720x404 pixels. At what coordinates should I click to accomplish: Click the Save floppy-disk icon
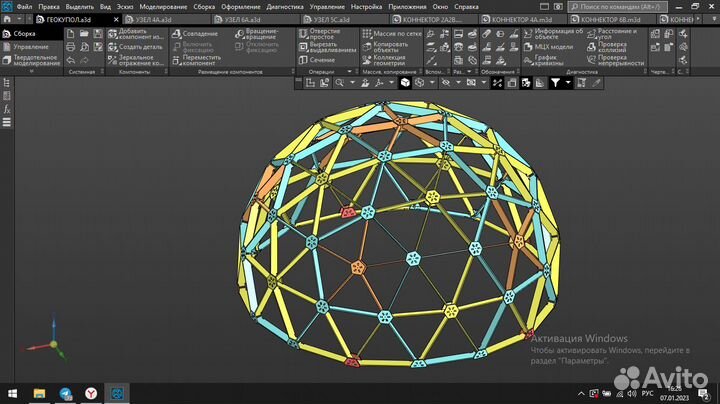pos(98,34)
